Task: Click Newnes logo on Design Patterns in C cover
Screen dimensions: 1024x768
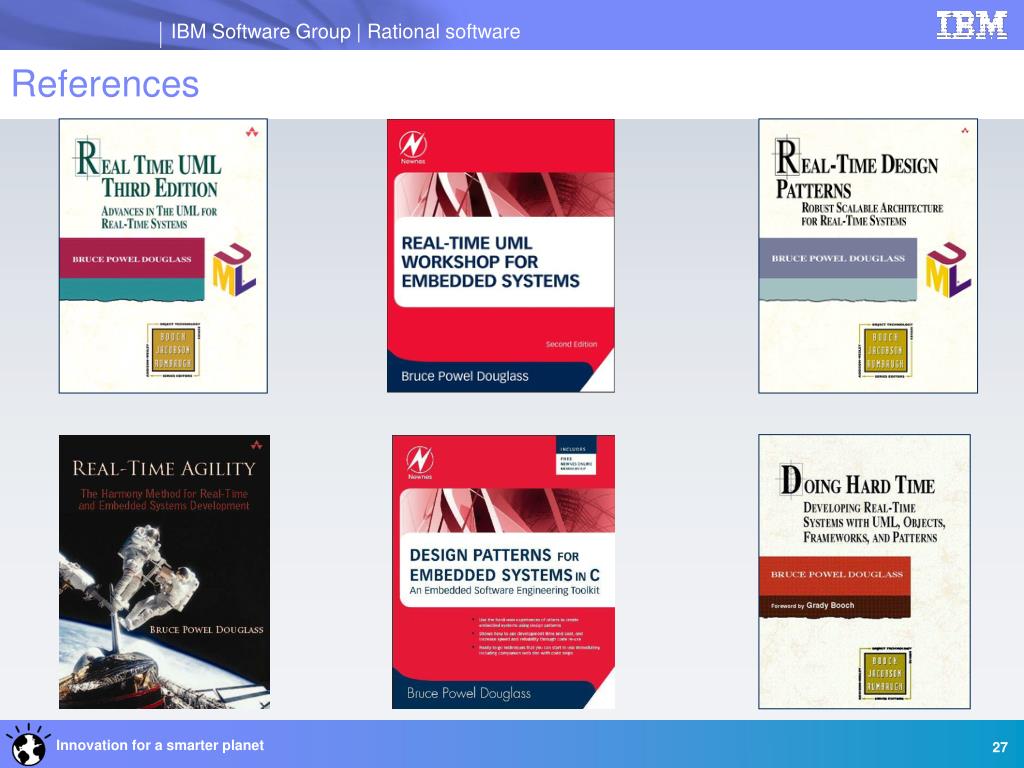Action: [420, 463]
